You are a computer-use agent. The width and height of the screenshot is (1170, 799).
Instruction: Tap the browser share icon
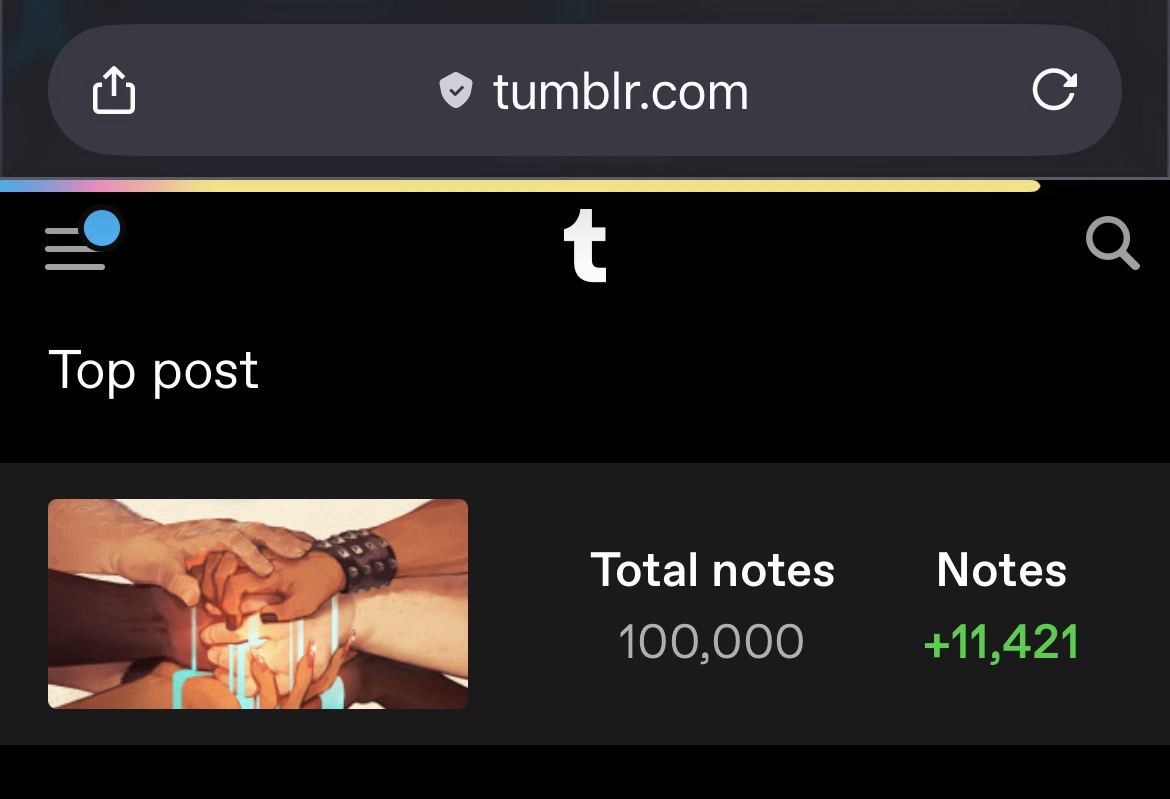point(113,90)
